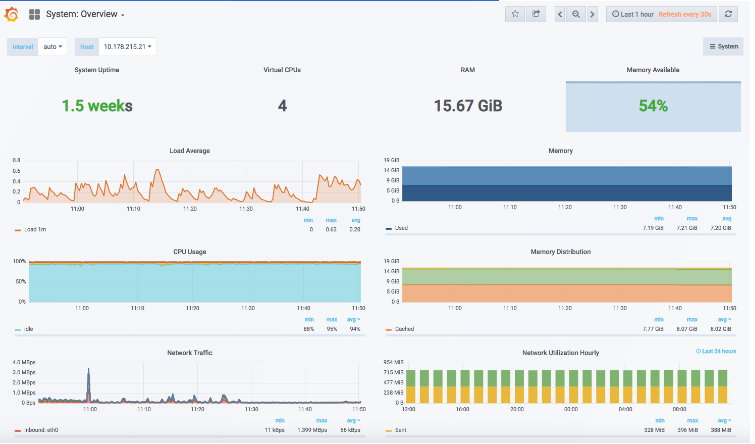Click the Last 24 hours time override label
This screenshot has width=755, height=444.
716,352
